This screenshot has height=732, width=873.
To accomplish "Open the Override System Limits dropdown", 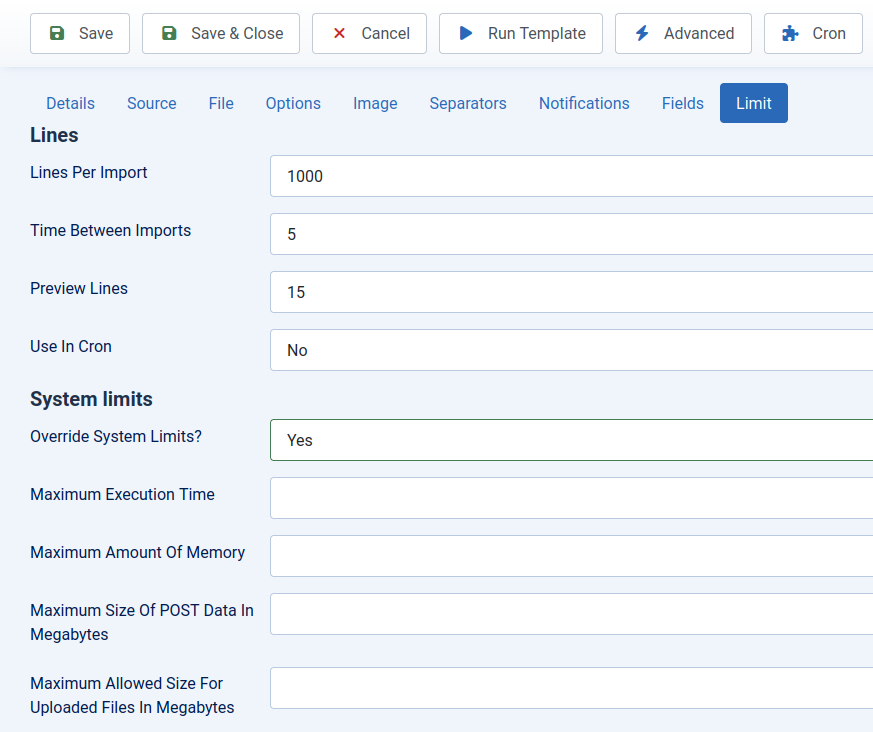I will (x=570, y=440).
